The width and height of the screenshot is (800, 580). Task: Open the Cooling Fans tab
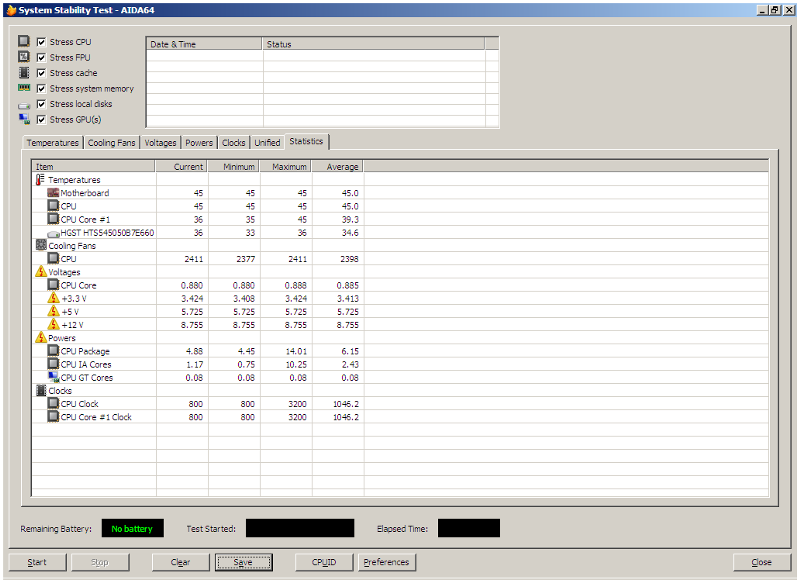(x=111, y=143)
